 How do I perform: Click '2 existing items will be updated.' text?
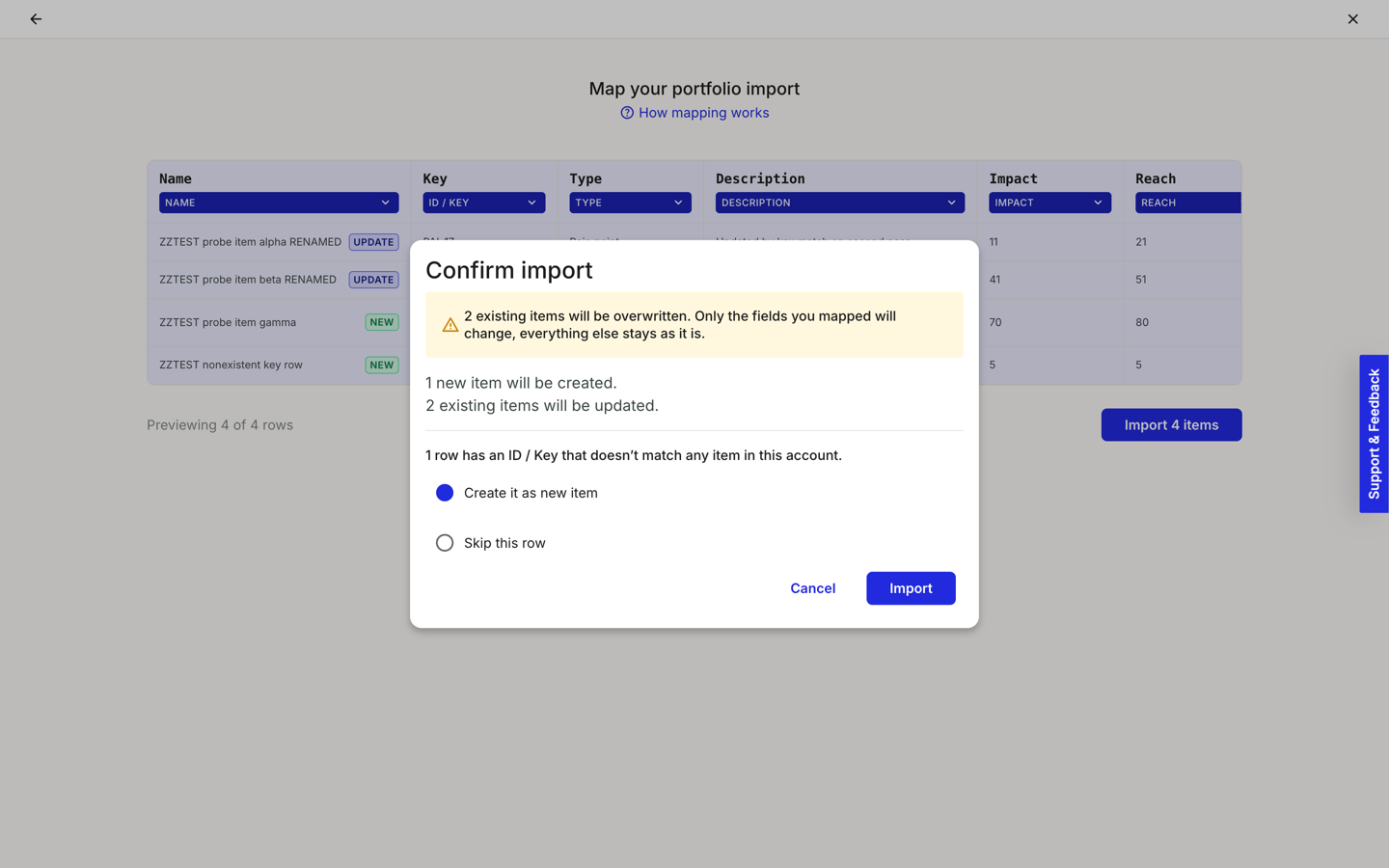(x=542, y=406)
